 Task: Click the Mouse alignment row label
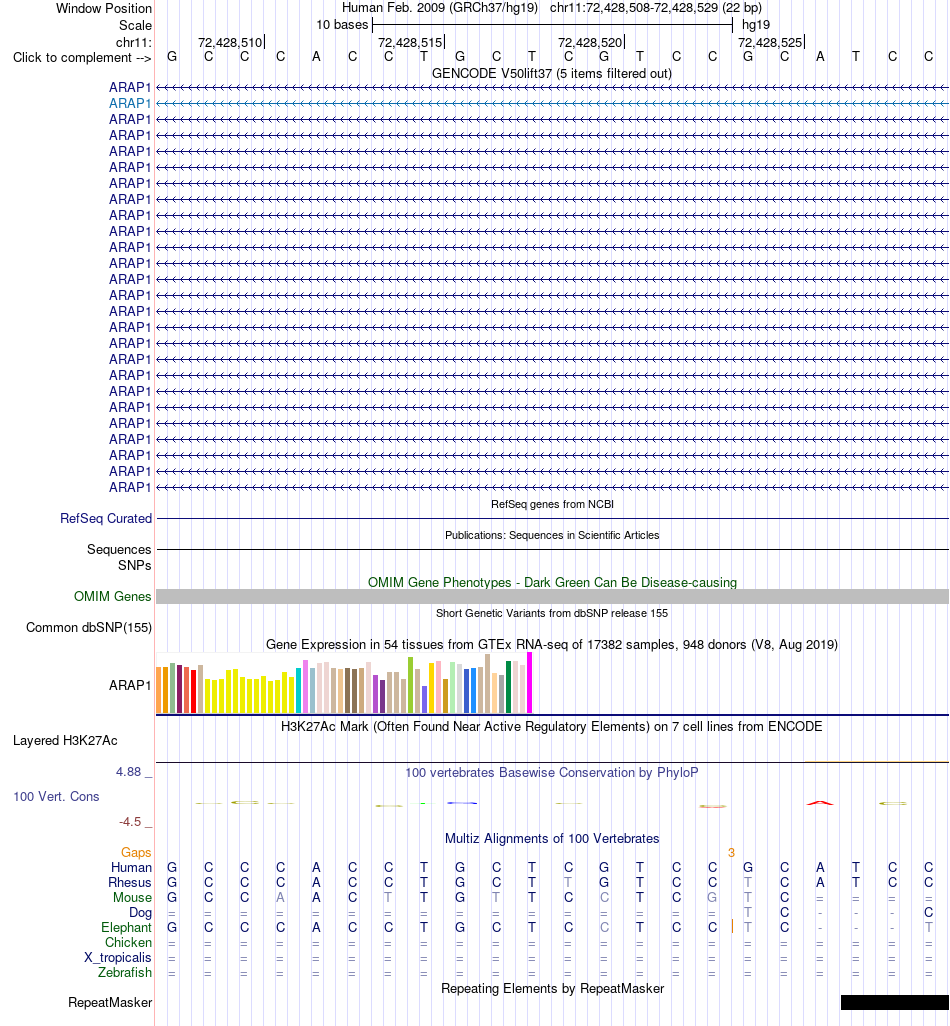coord(132,897)
